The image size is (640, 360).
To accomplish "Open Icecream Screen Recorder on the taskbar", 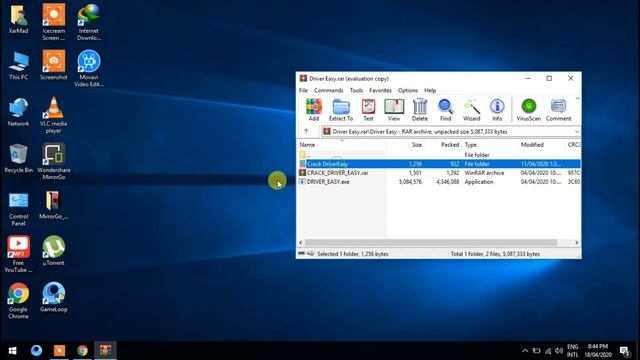I will 59,351.
